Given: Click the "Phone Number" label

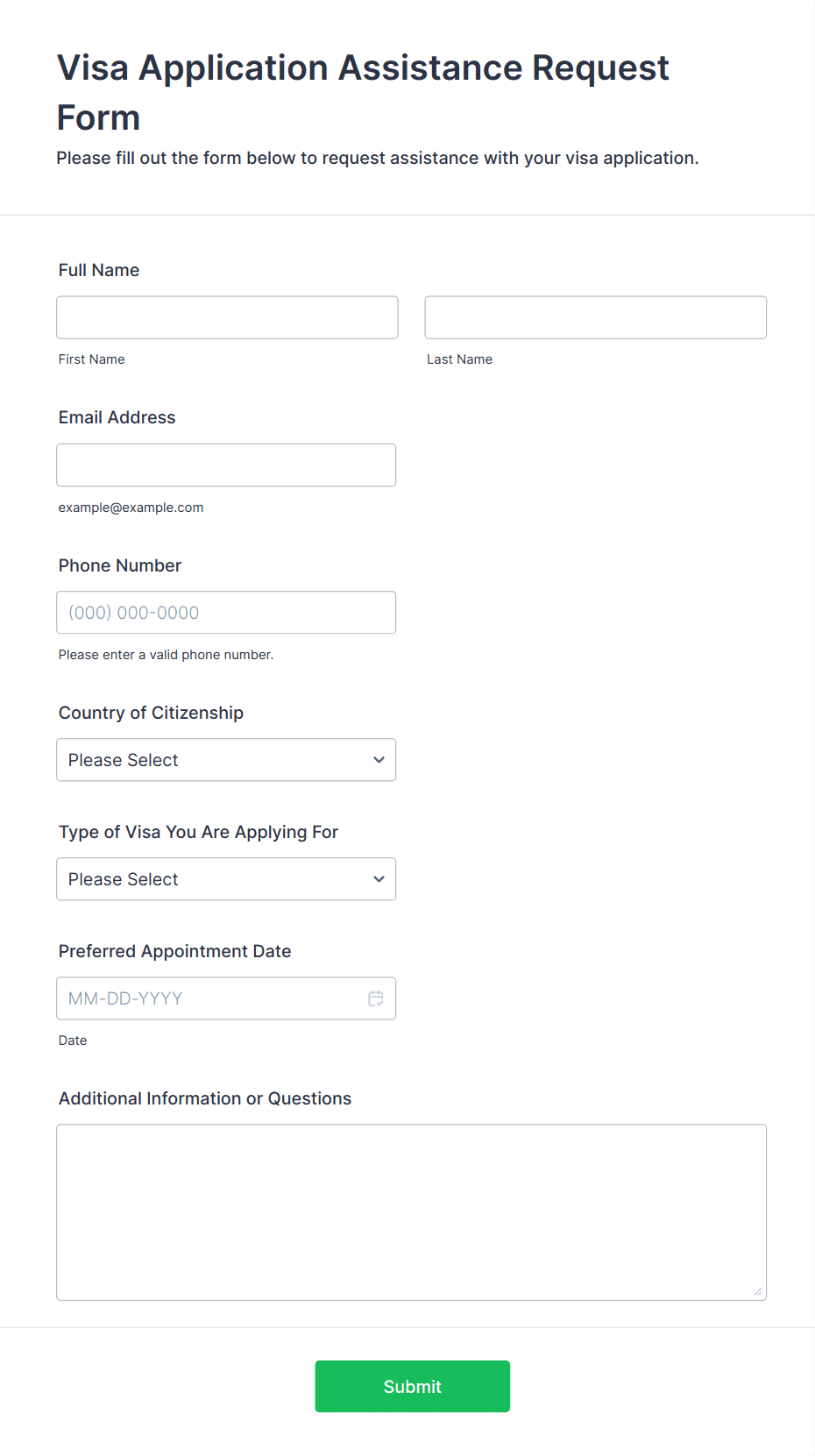Looking at the screenshot, I should (120, 565).
